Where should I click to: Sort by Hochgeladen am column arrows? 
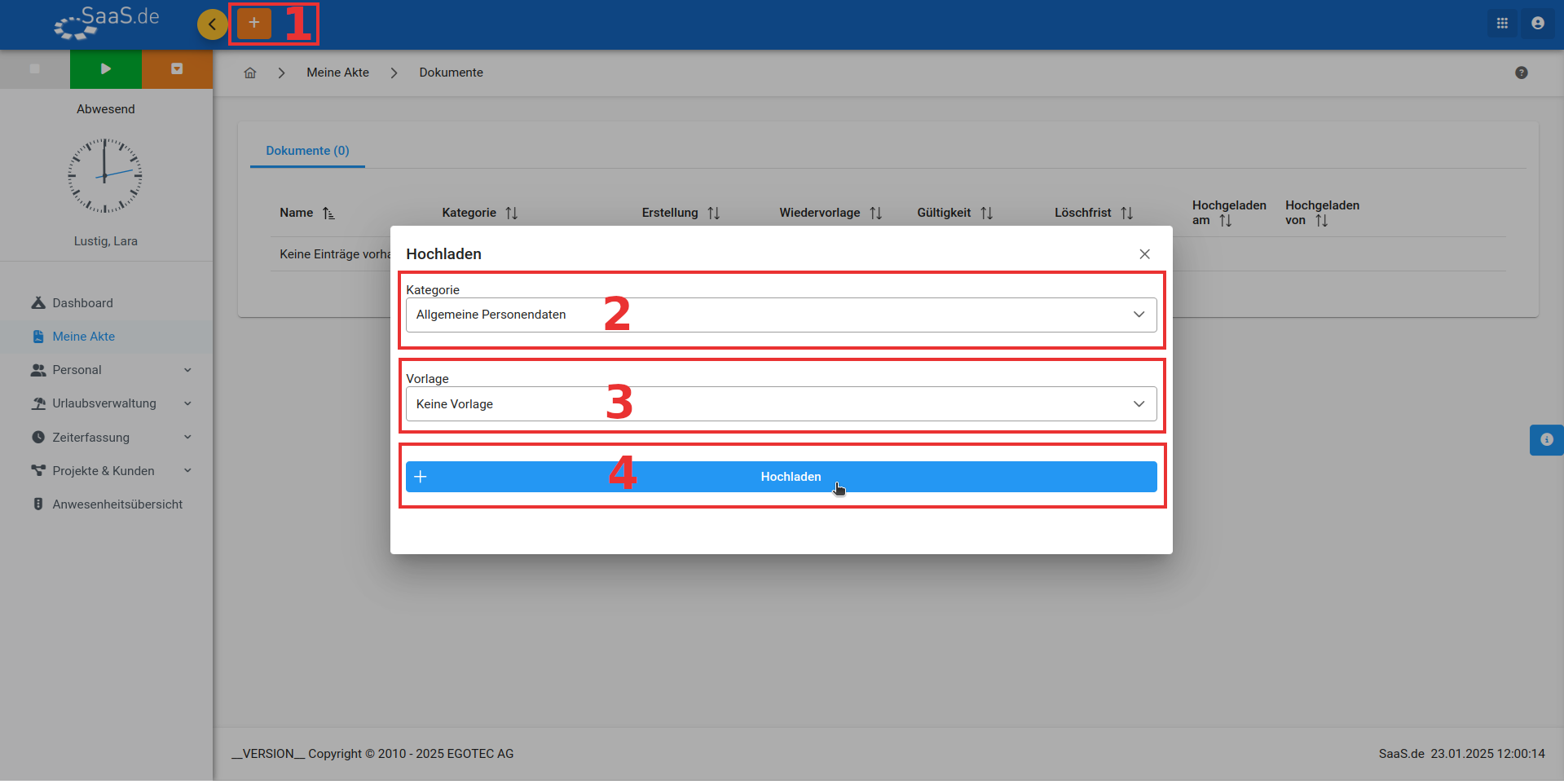click(x=1226, y=221)
